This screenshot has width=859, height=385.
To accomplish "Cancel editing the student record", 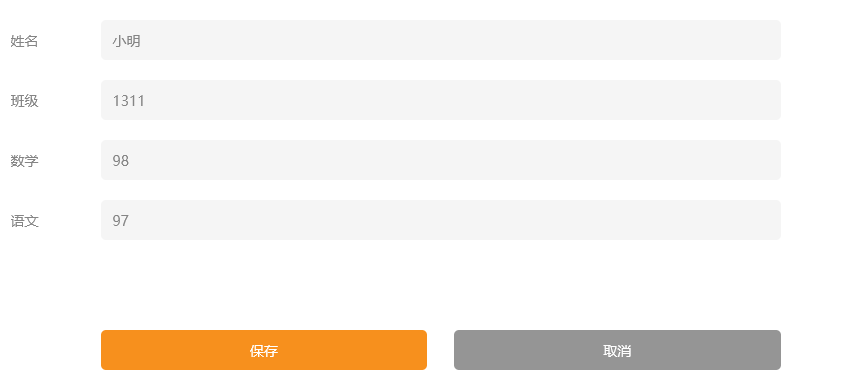I will click(x=617, y=350).
